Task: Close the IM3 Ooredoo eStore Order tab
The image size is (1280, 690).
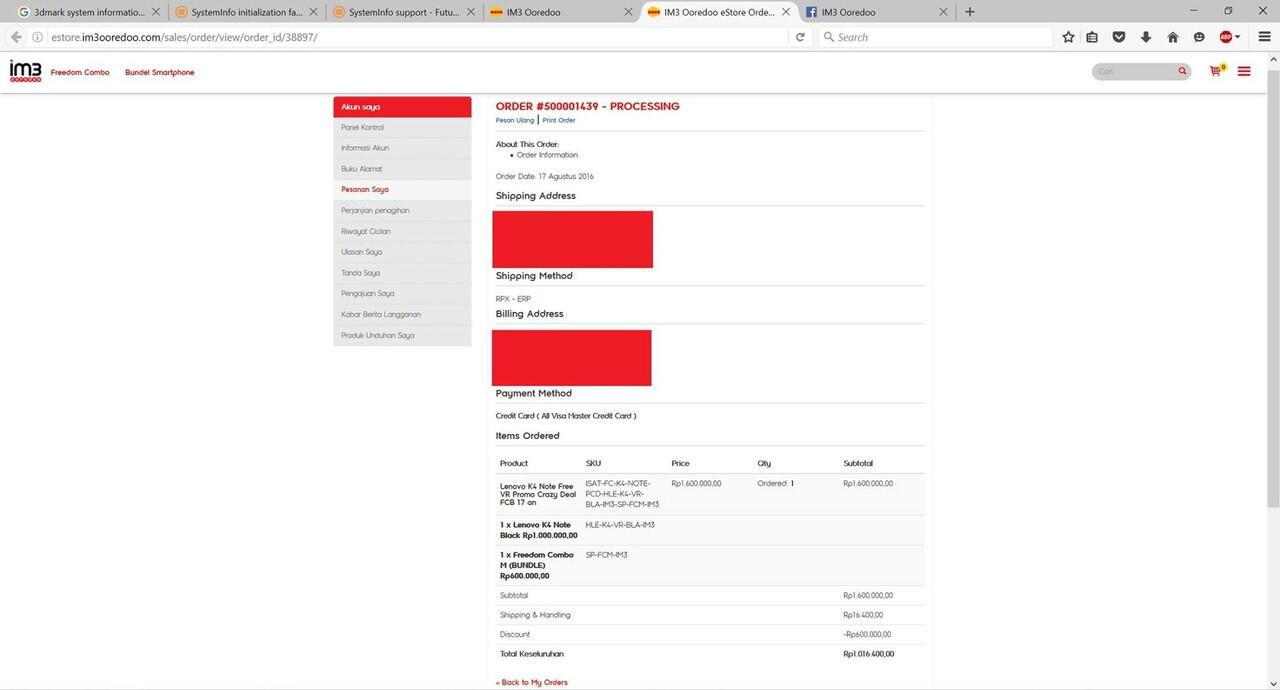Action: click(x=785, y=12)
